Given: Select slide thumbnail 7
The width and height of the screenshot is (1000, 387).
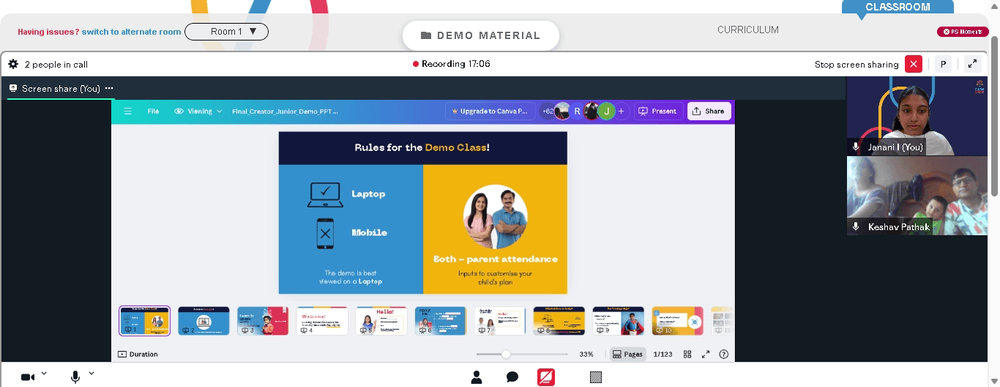Looking at the screenshot, I should (500, 321).
